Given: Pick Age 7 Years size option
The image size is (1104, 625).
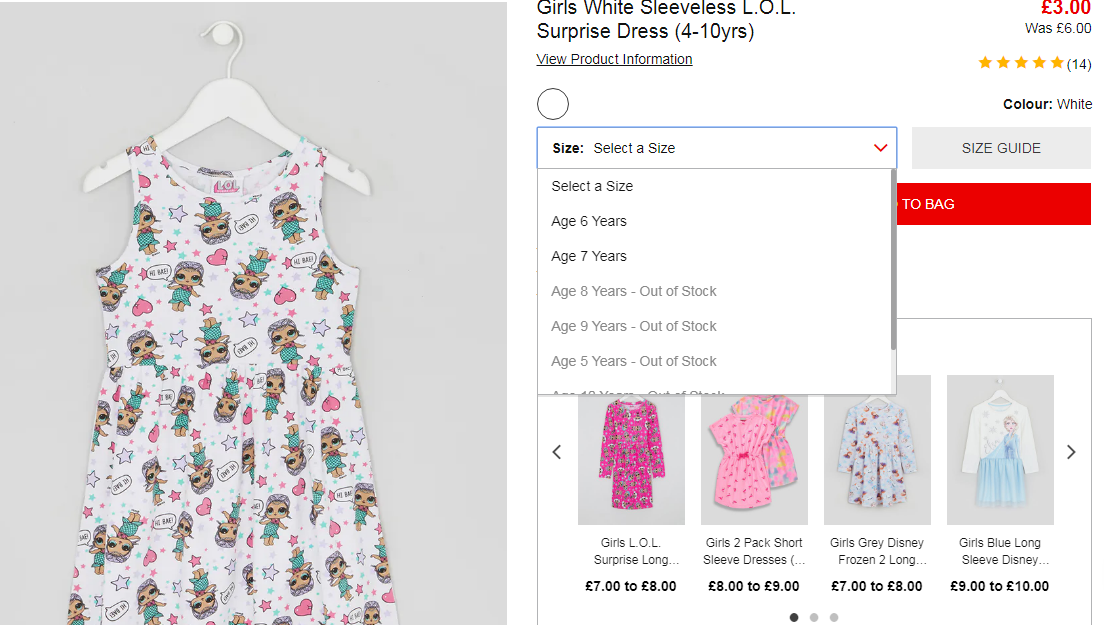Looking at the screenshot, I should pos(715,256).
